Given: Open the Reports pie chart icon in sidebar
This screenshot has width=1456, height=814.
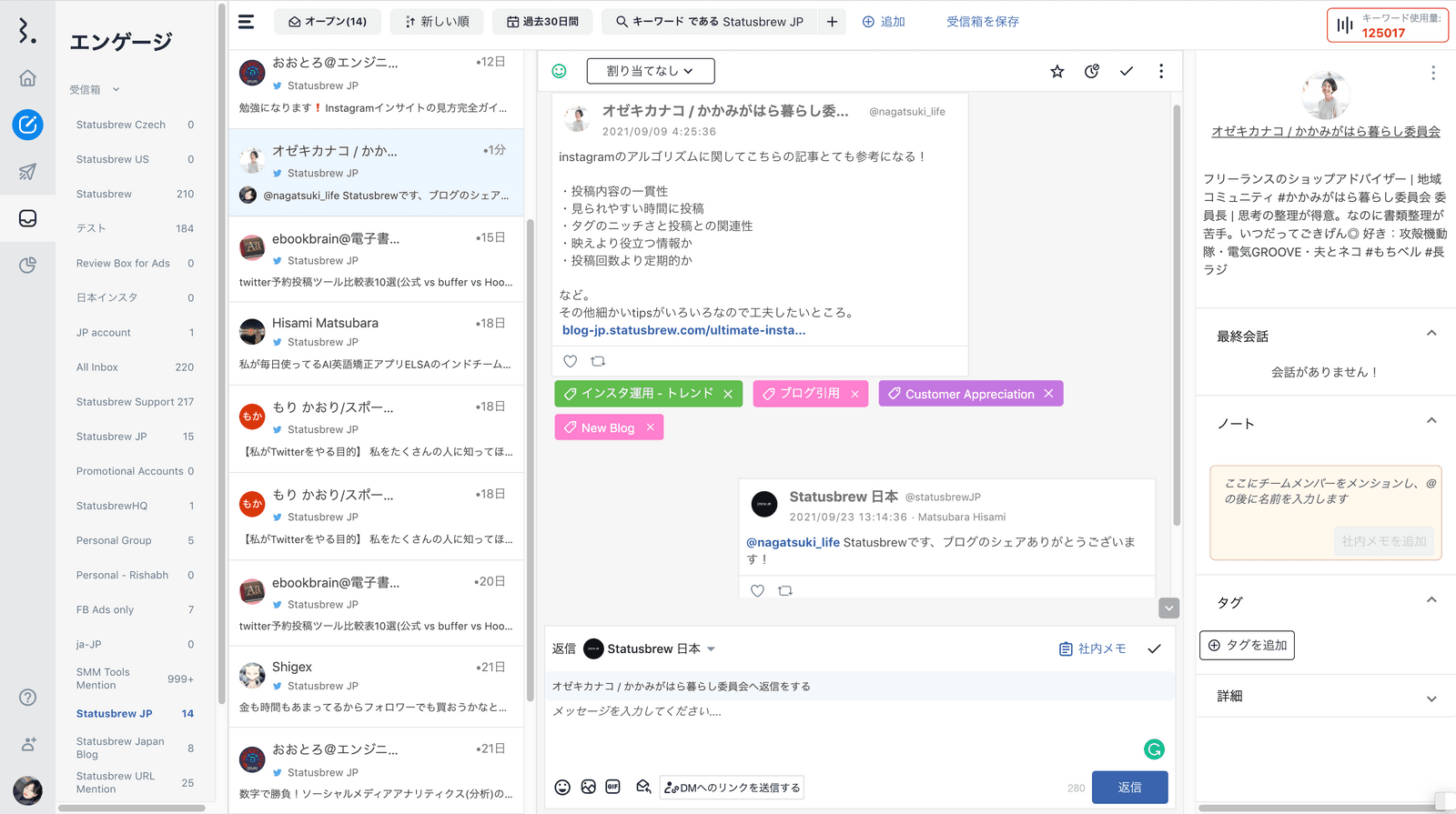Looking at the screenshot, I should (x=27, y=265).
